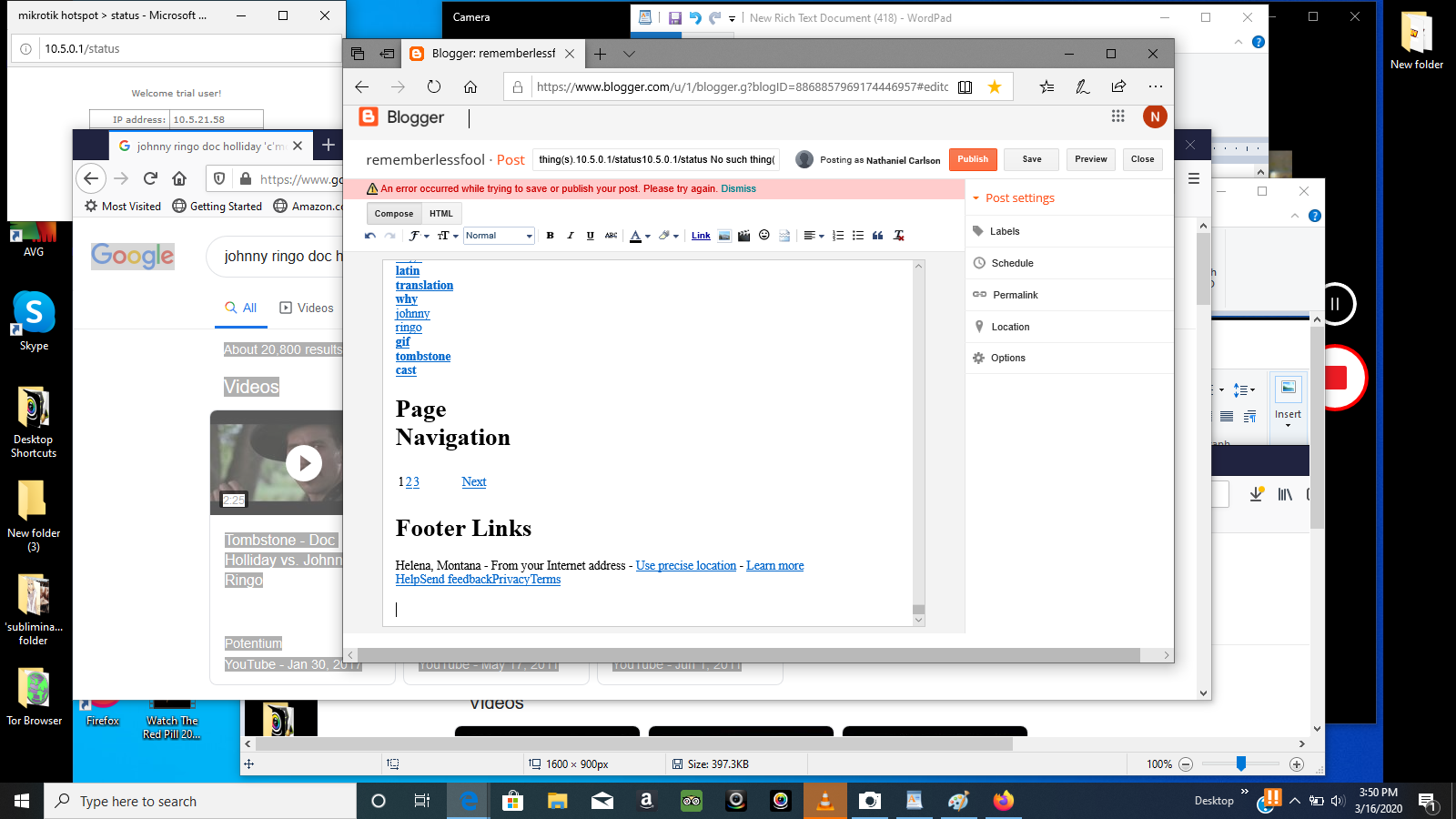This screenshot has height=819, width=1456.
Task: Dismiss the error message
Action: tap(738, 189)
